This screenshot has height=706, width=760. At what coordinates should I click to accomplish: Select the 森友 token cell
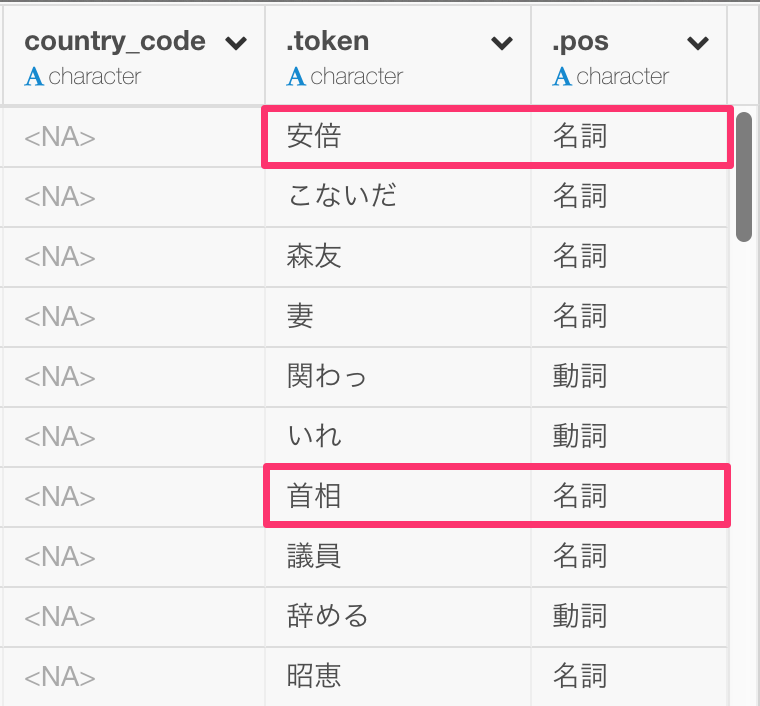pyautogui.click(x=314, y=256)
